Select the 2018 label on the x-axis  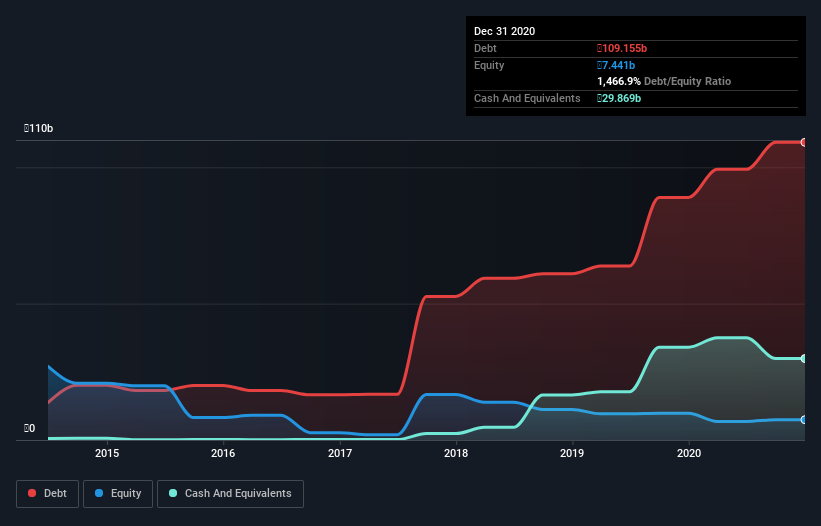[456, 453]
